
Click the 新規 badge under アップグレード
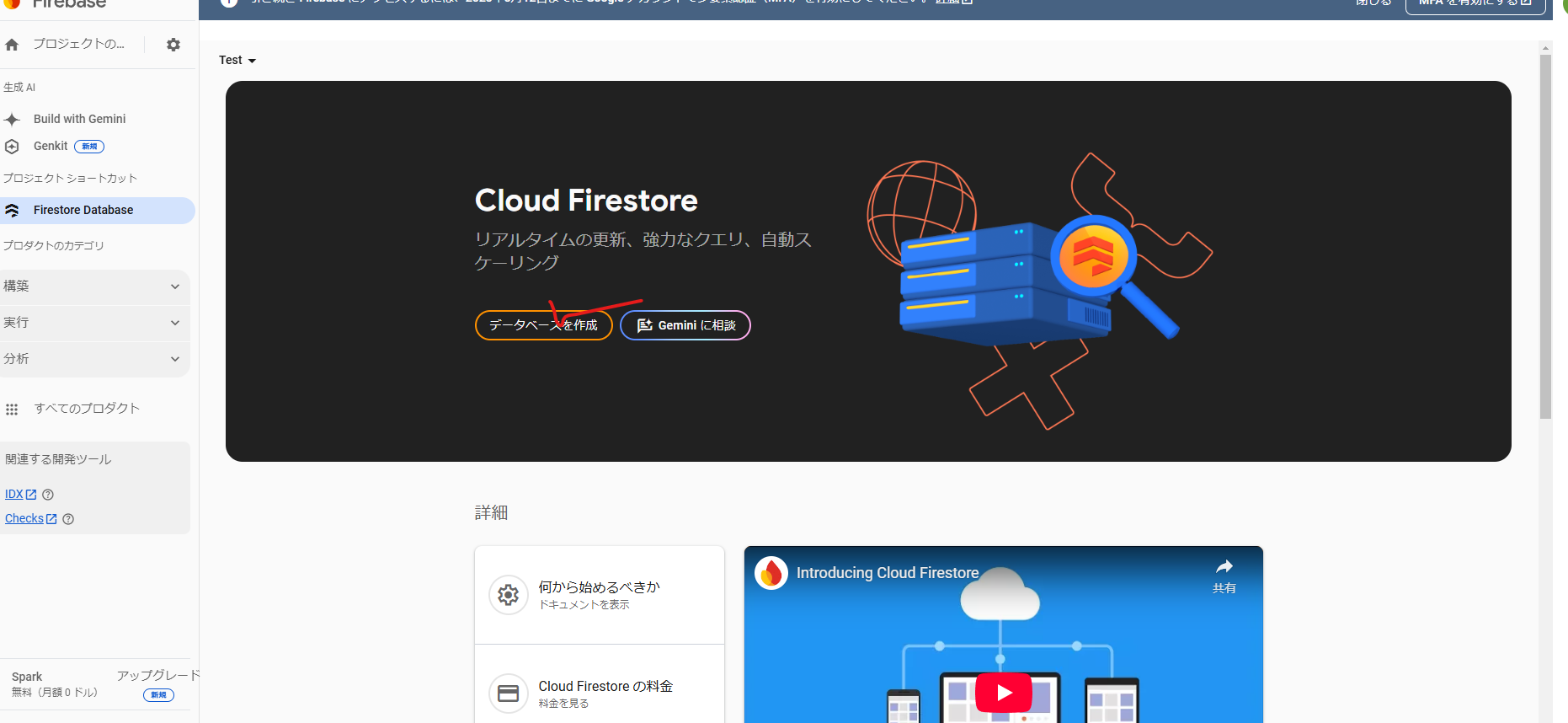click(158, 695)
